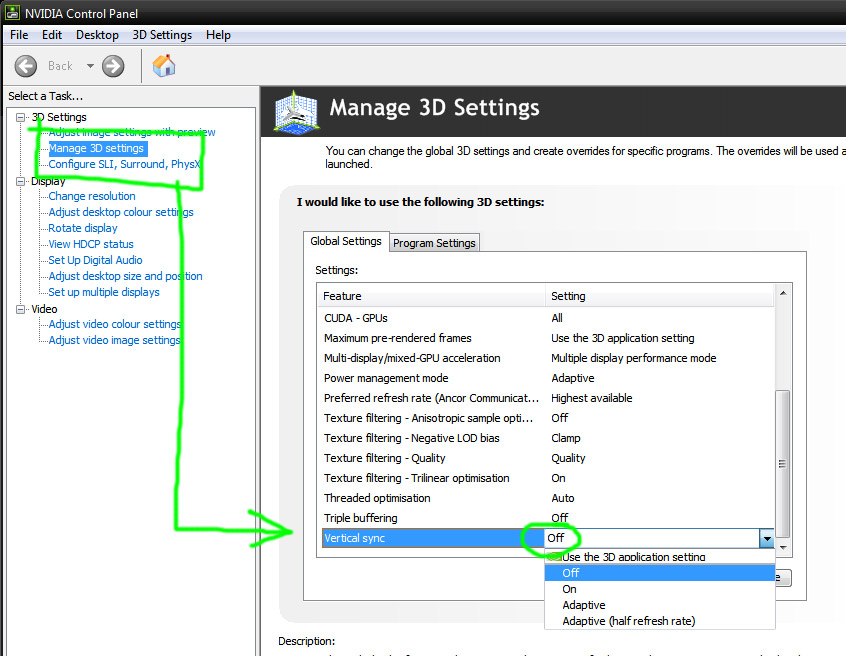Viewport: 846px width, 656px height.
Task: Click the Vertical sync dropdown arrow
Action: (766, 538)
